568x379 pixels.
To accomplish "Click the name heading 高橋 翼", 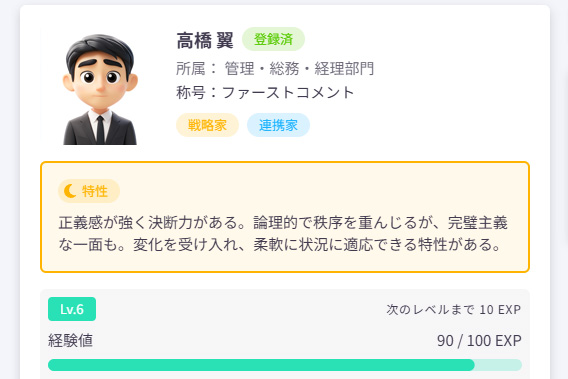I will (x=205, y=40).
